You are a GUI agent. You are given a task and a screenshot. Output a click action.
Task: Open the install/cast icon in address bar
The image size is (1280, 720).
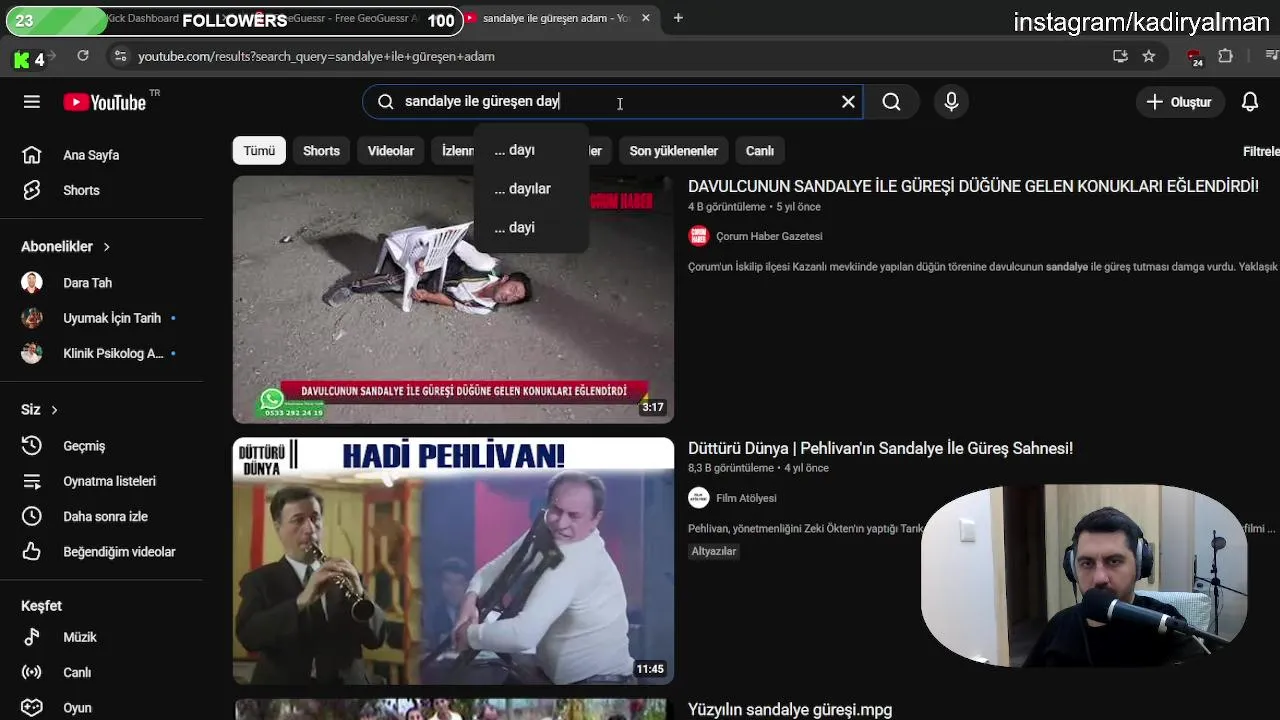(1120, 56)
